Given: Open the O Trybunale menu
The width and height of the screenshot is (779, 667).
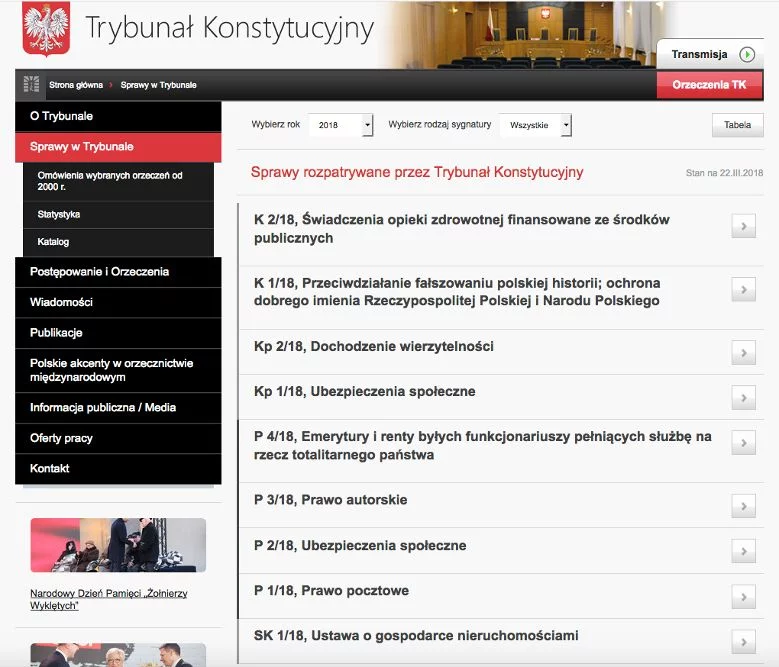Looking at the screenshot, I should (118, 116).
